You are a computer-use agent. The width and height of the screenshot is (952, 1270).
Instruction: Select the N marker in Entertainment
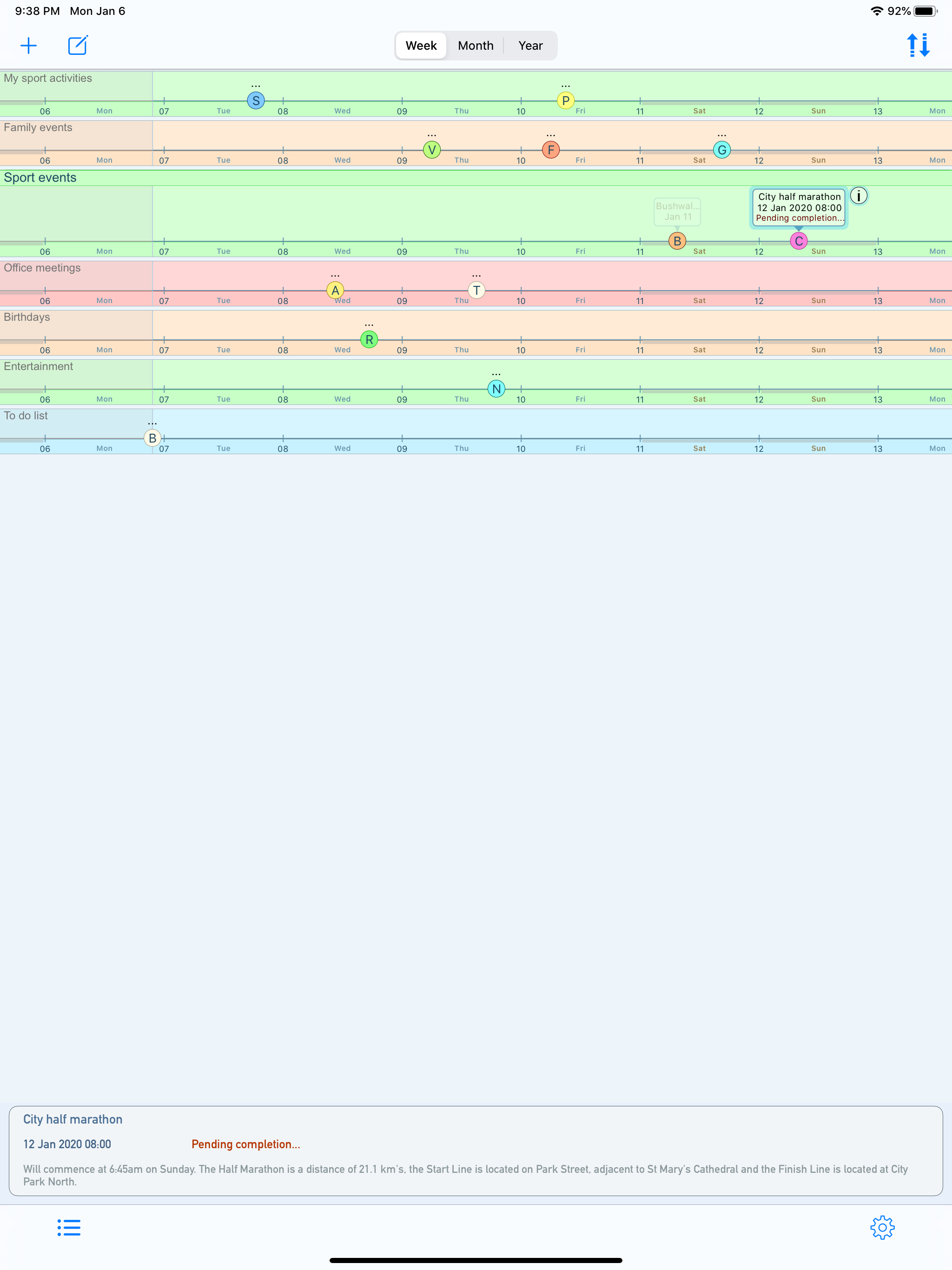tap(496, 389)
